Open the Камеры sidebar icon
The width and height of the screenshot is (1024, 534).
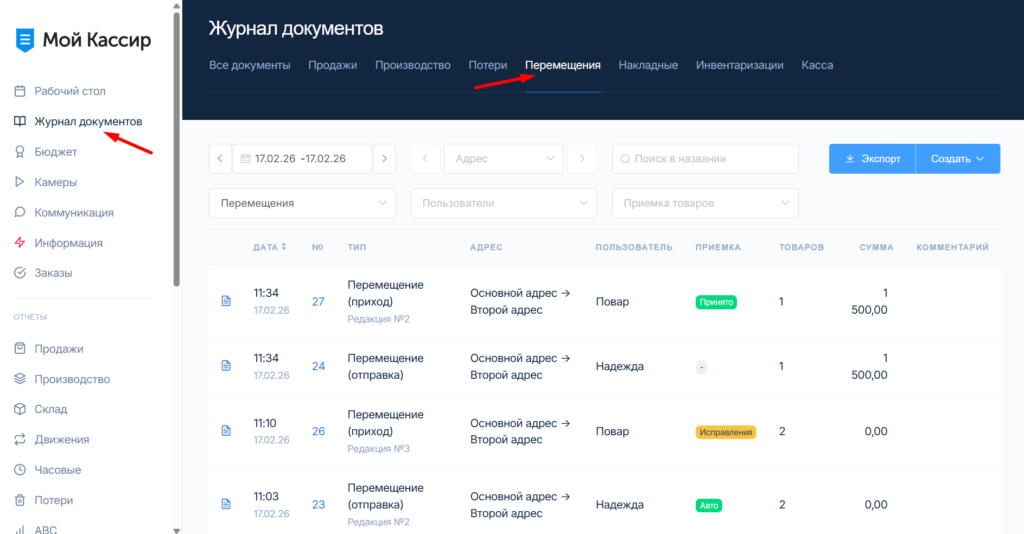(x=19, y=182)
